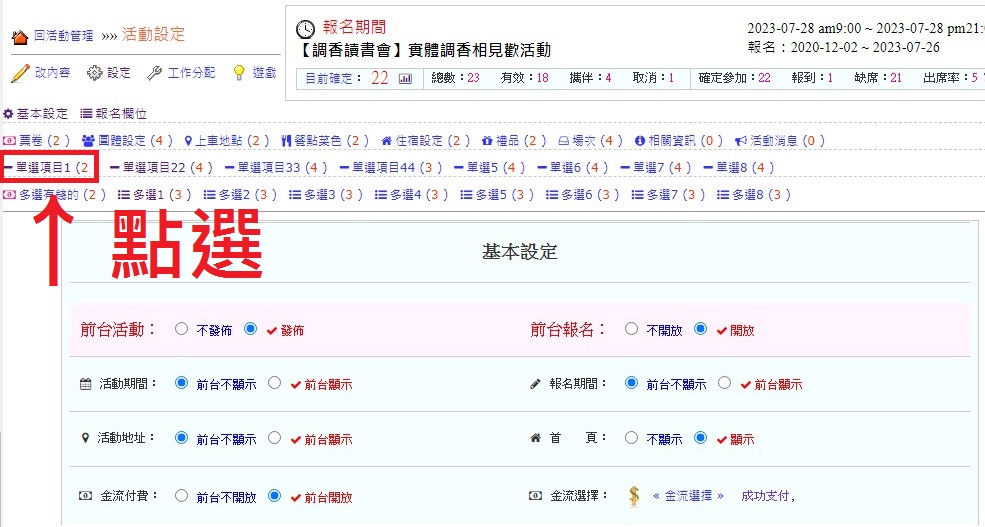Click the home icon beside 回活動管理
The width and height of the screenshot is (985, 527).
pos(20,37)
